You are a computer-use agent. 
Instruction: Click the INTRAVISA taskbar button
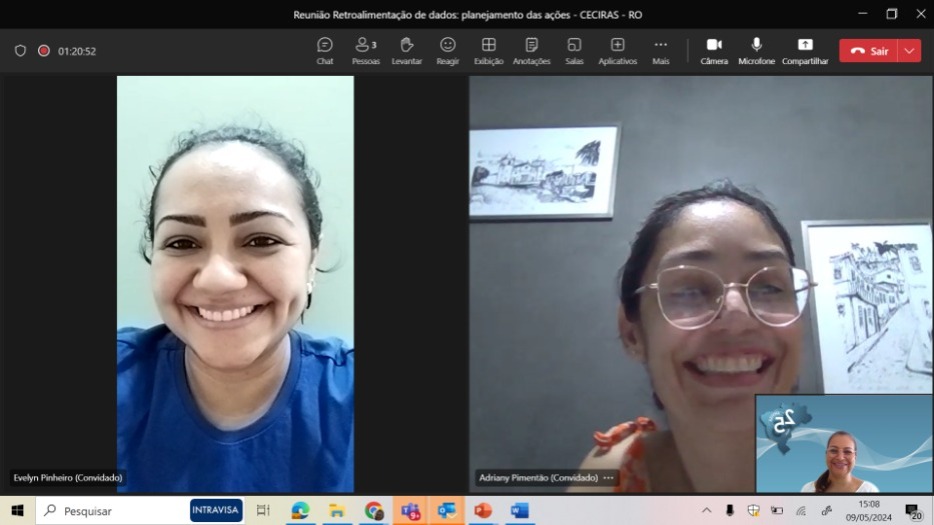click(216, 510)
